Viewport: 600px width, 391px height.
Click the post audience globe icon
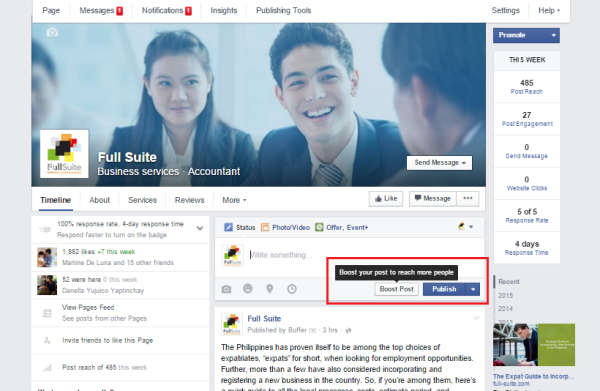pos(348,331)
